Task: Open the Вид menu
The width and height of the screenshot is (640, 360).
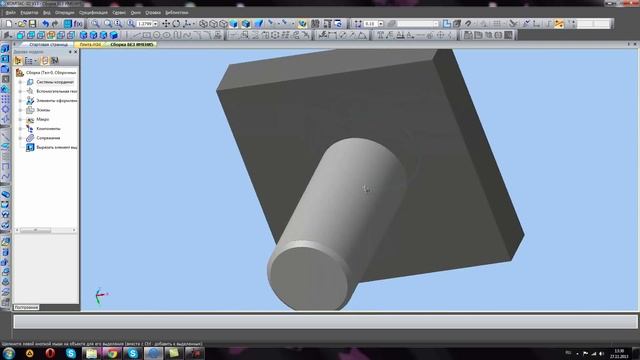Action: coord(47,13)
